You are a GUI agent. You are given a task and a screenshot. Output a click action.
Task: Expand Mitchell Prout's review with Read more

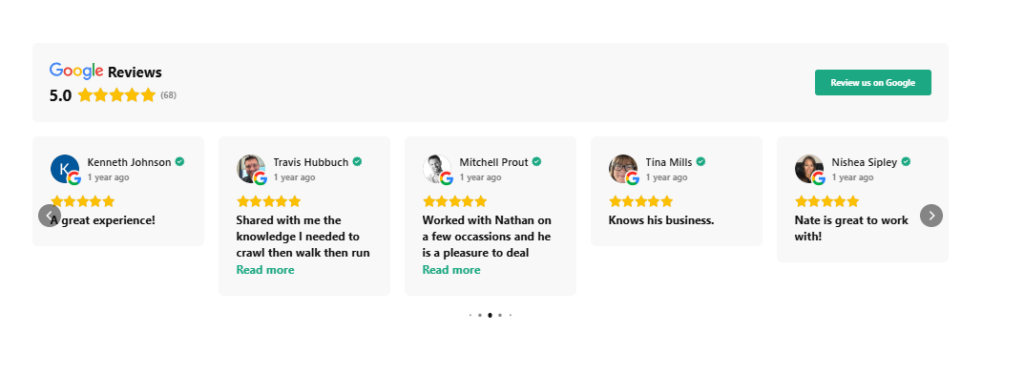tap(451, 270)
